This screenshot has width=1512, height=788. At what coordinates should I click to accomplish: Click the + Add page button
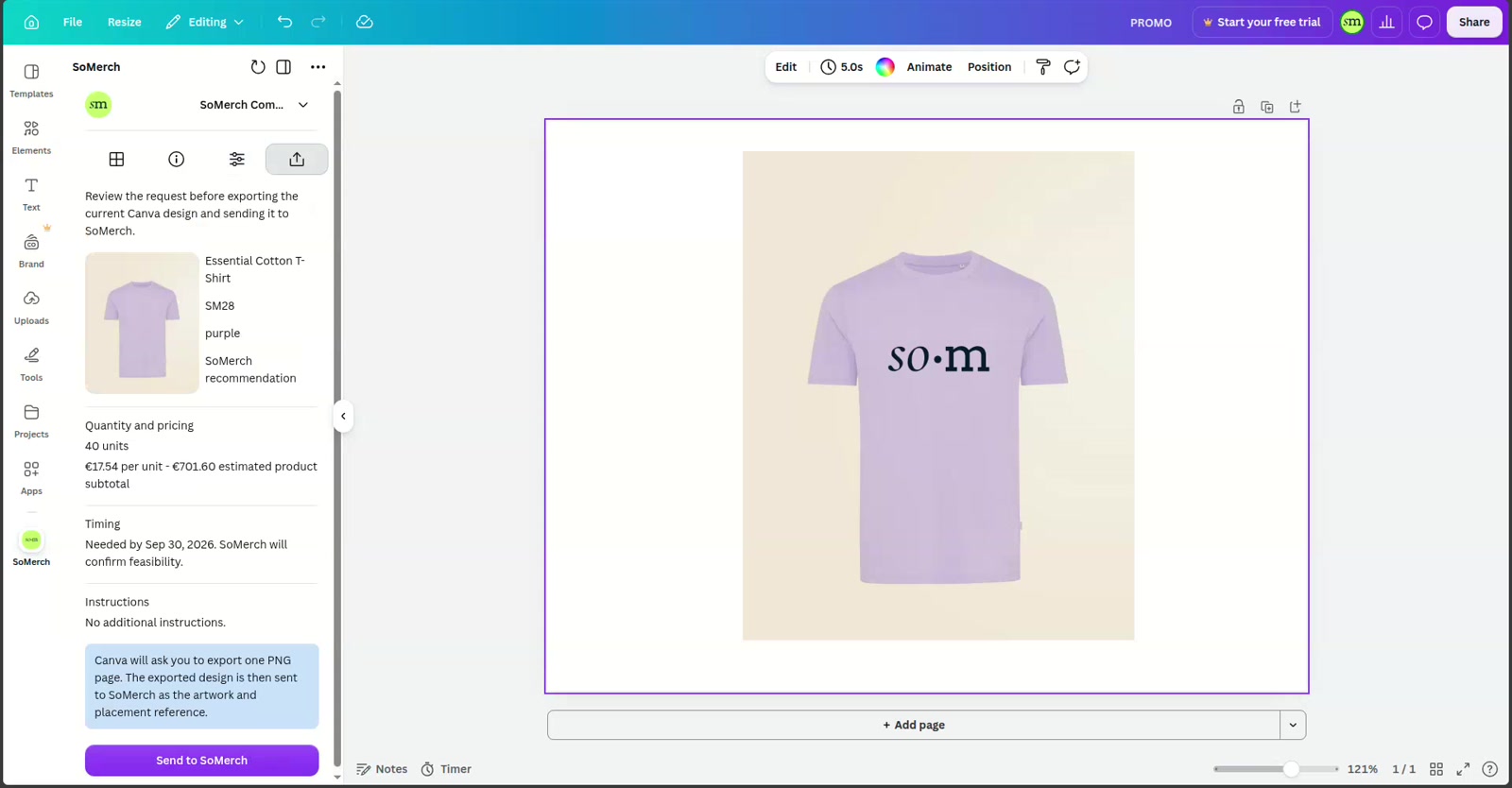pyautogui.click(x=914, y=725)
